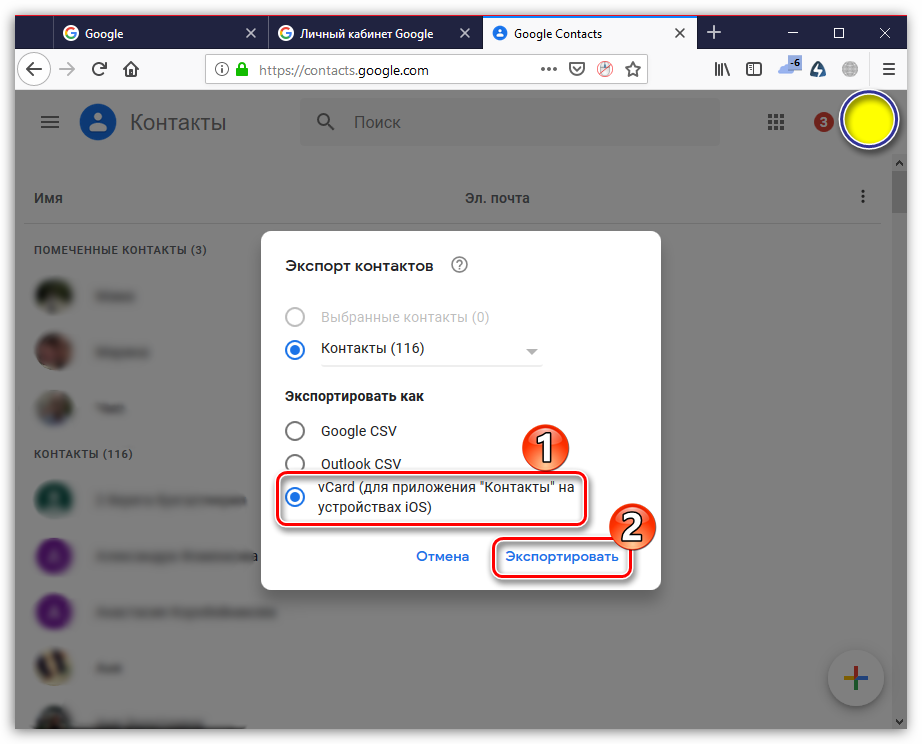
Task: Click the scrollbar up arrow
Action: point(898,163)
